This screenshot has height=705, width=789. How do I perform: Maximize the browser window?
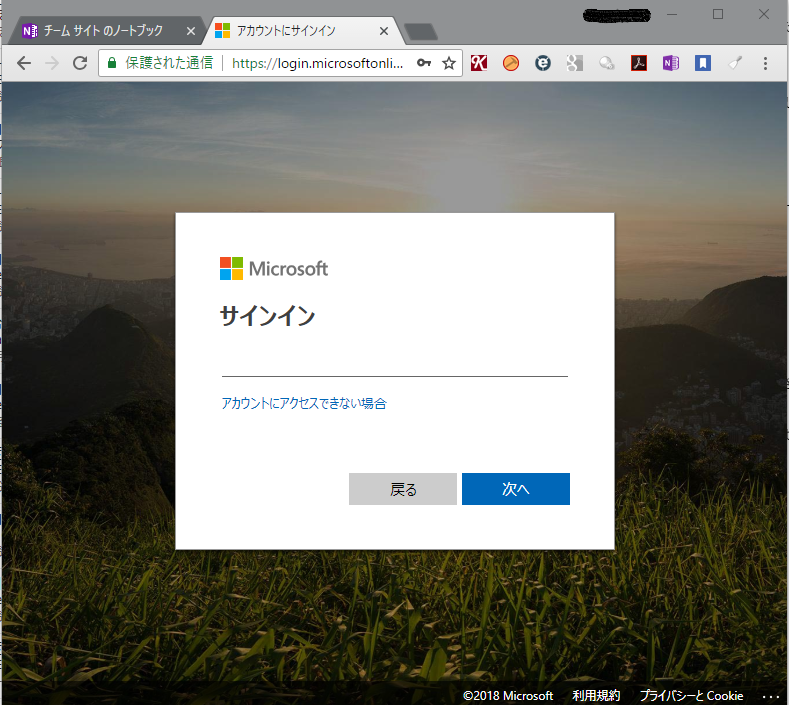(x=718, y=15)
